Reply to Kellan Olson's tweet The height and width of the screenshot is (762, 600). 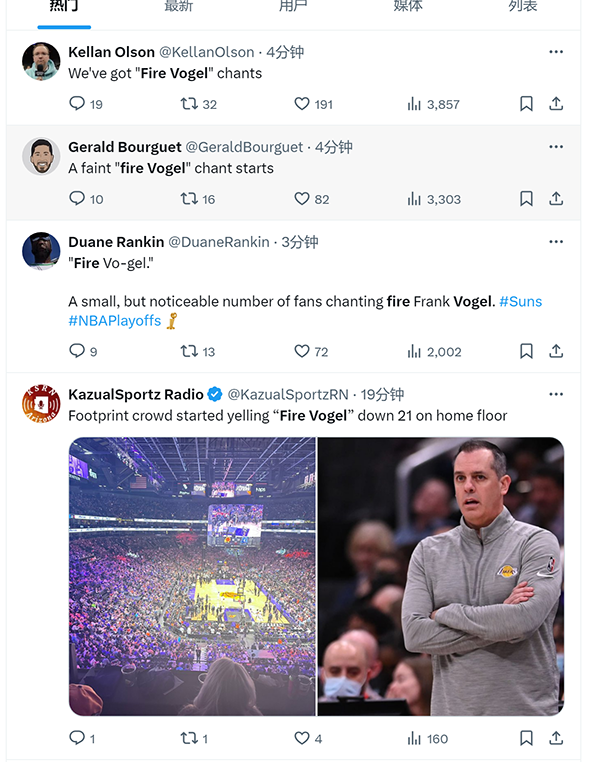pyautogui.click(x=77, y=103)
